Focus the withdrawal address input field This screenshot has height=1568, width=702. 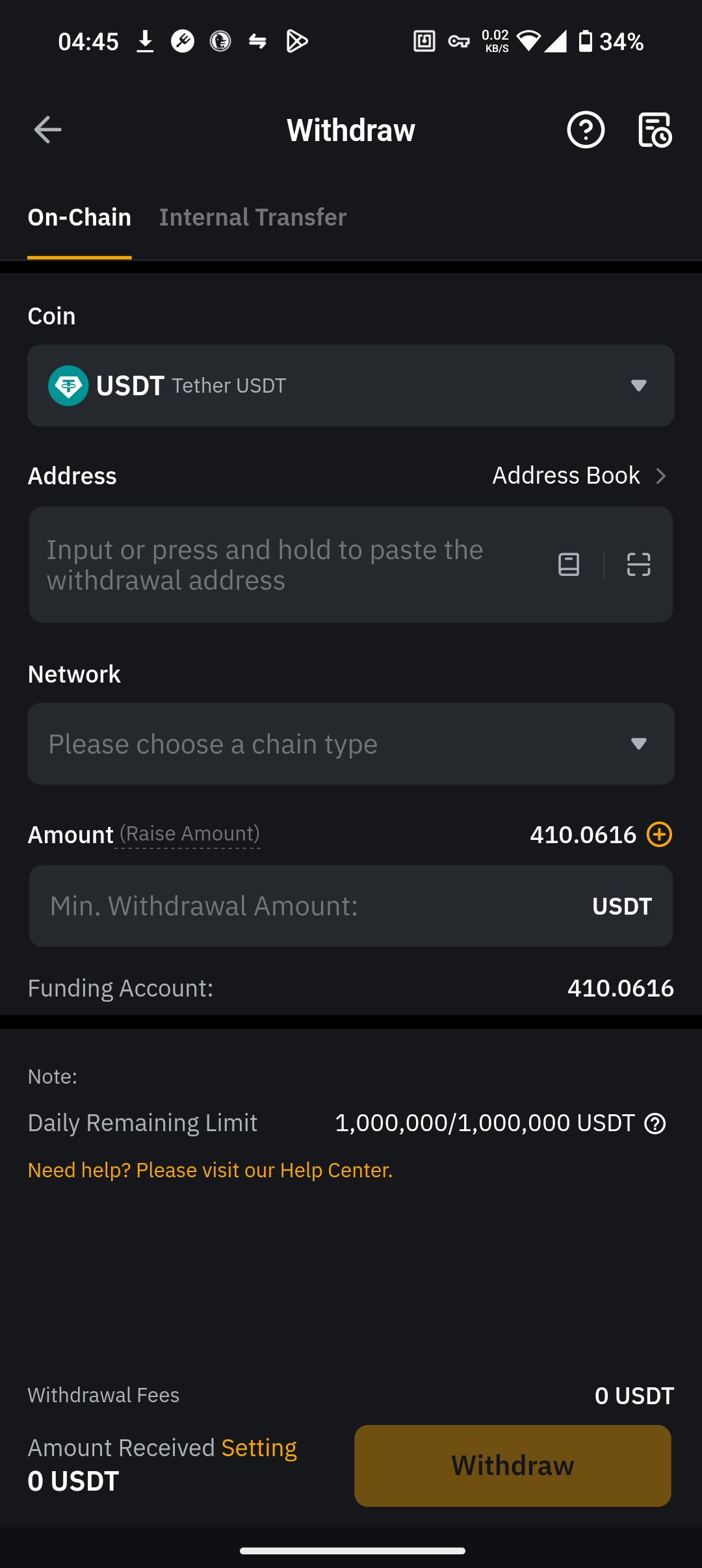coord(286,564)
